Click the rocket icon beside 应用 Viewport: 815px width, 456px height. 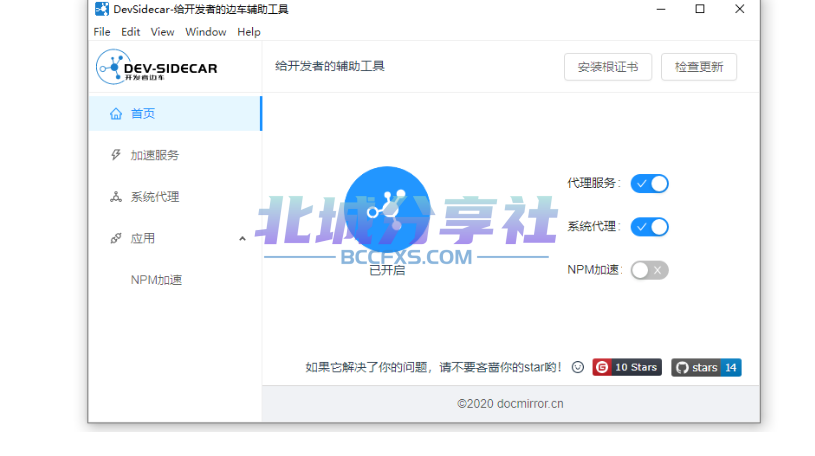[x=116, y=238]
